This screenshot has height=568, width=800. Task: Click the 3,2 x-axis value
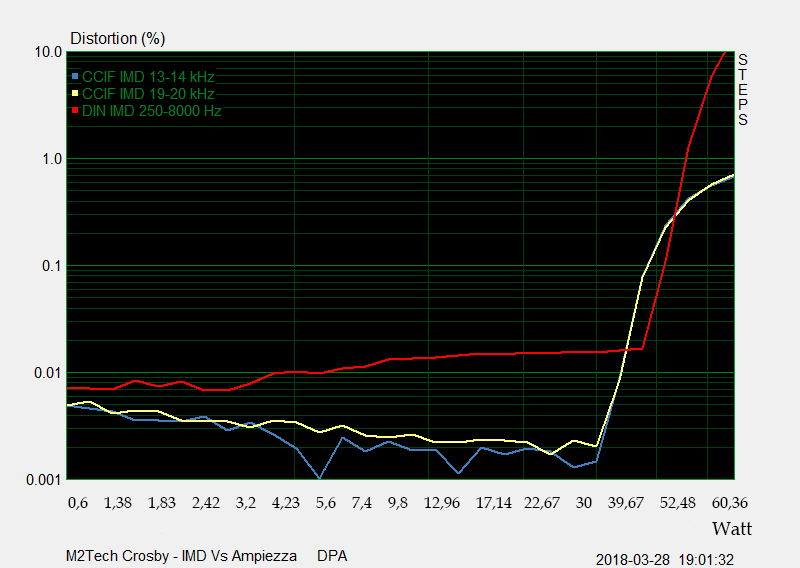(x=246, y=503)
